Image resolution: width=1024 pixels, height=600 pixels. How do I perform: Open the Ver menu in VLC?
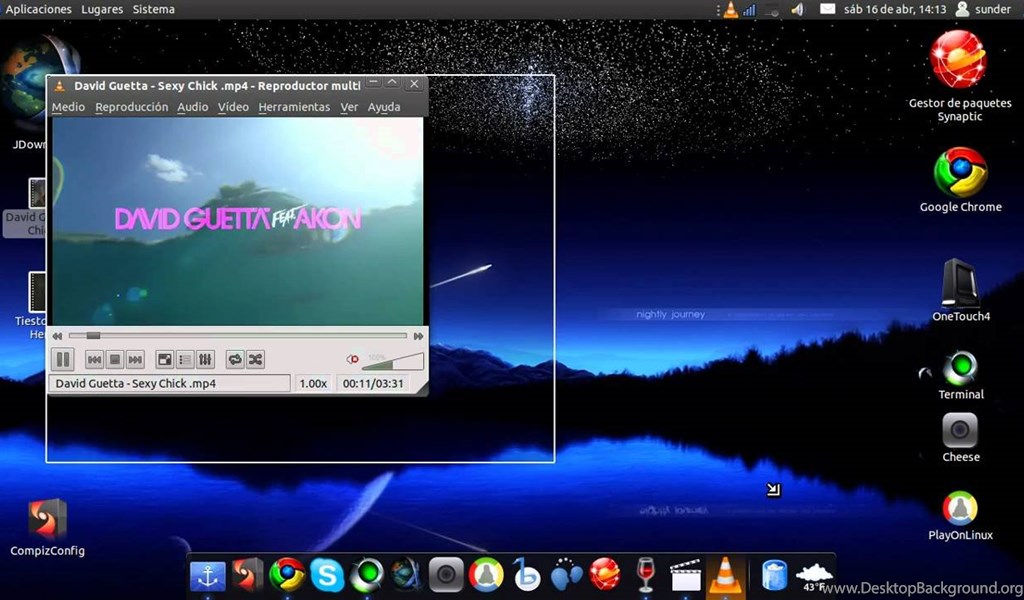click(349, 107)
